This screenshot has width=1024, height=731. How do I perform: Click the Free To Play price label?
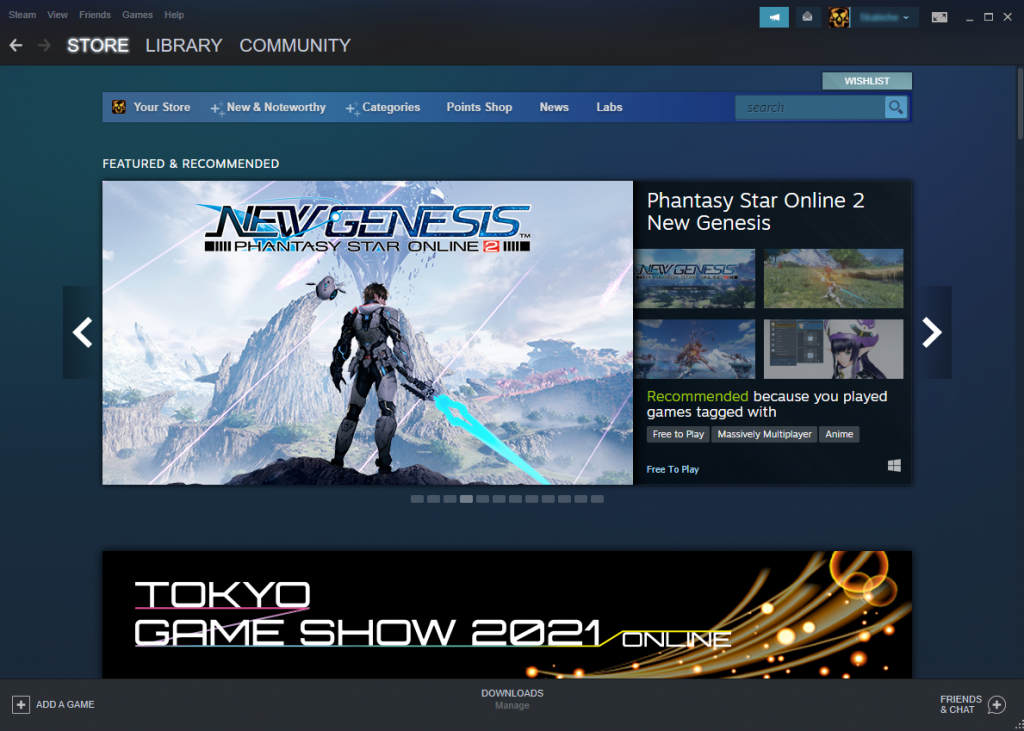click(673, 469)
